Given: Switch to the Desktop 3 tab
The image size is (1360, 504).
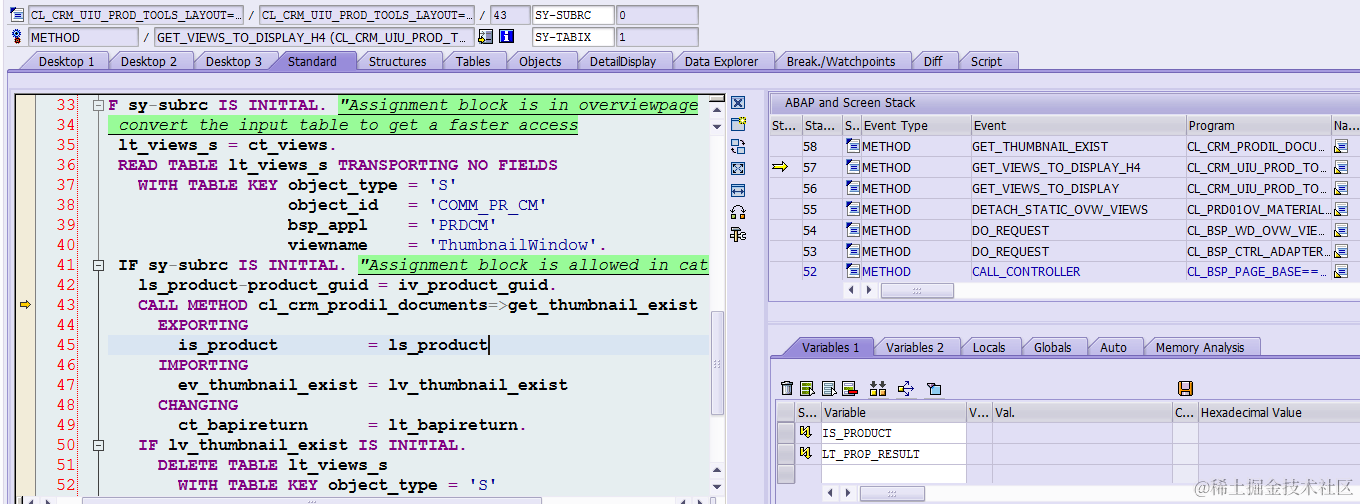Looking at the screenshot, I should pyautogui.click(x=234, y=62).
